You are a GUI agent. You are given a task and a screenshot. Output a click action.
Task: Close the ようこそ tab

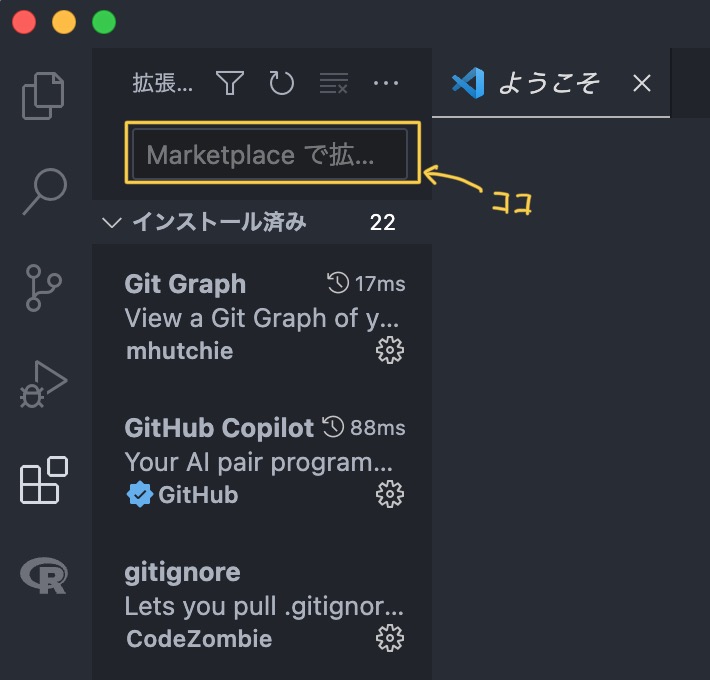(642, 83)
